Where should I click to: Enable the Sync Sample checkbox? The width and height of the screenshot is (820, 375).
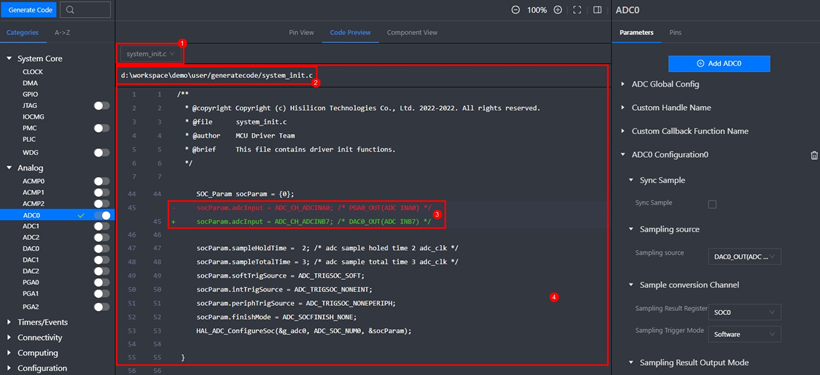[712, 204]
